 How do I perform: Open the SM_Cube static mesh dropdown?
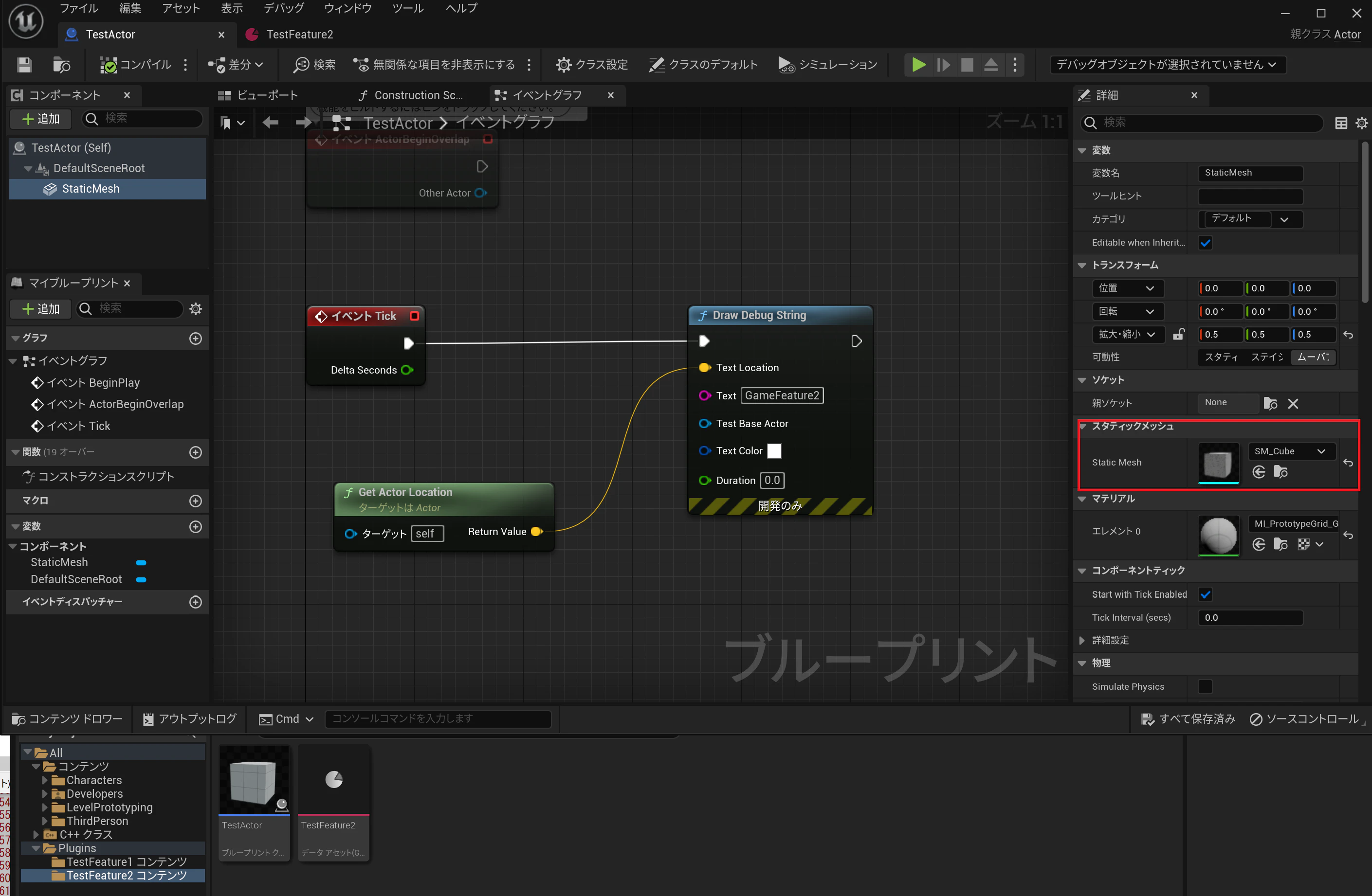pyautogui.click(x=1291, y=451)
